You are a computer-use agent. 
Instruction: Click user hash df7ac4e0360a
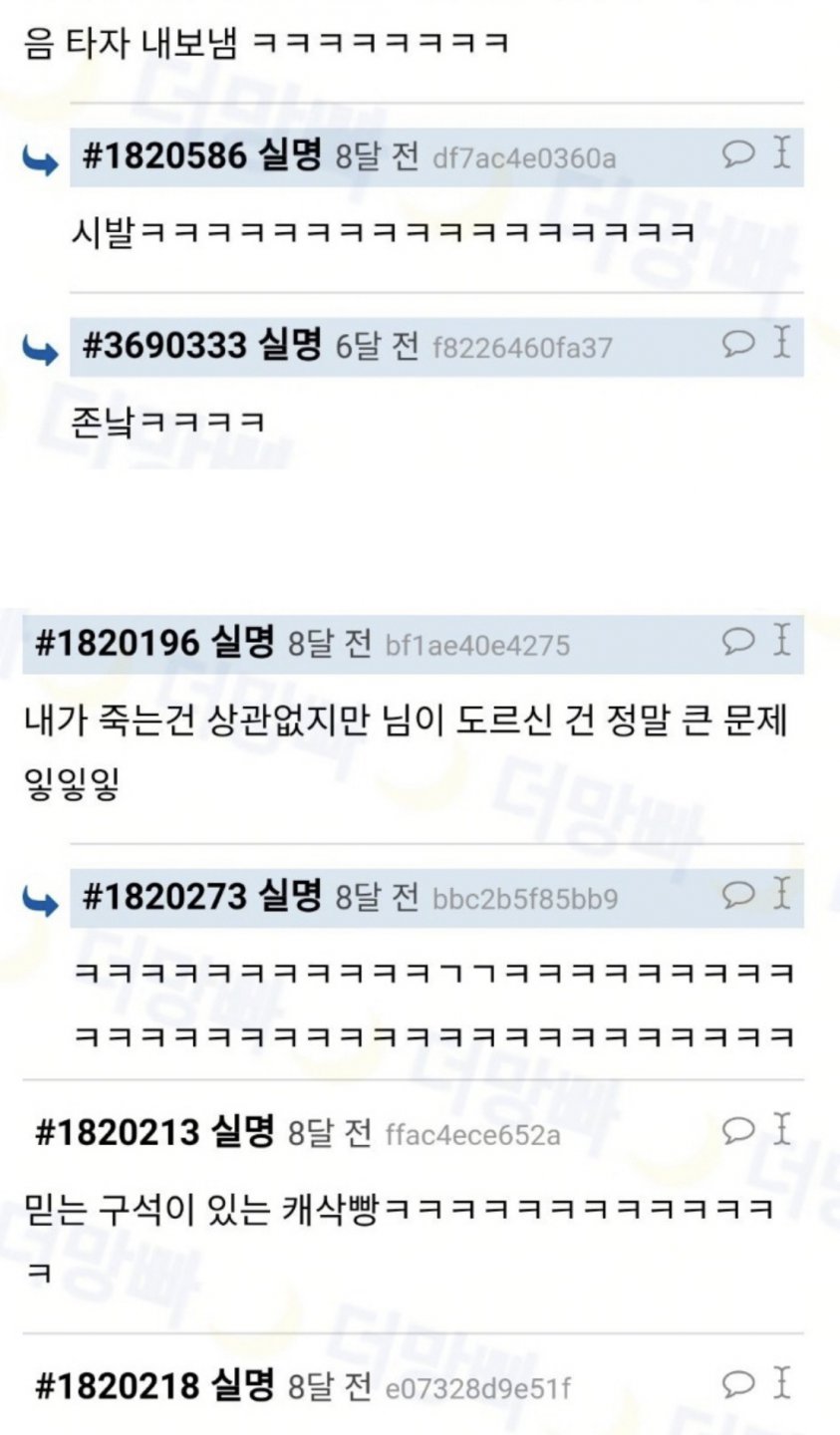click(524, 158)
